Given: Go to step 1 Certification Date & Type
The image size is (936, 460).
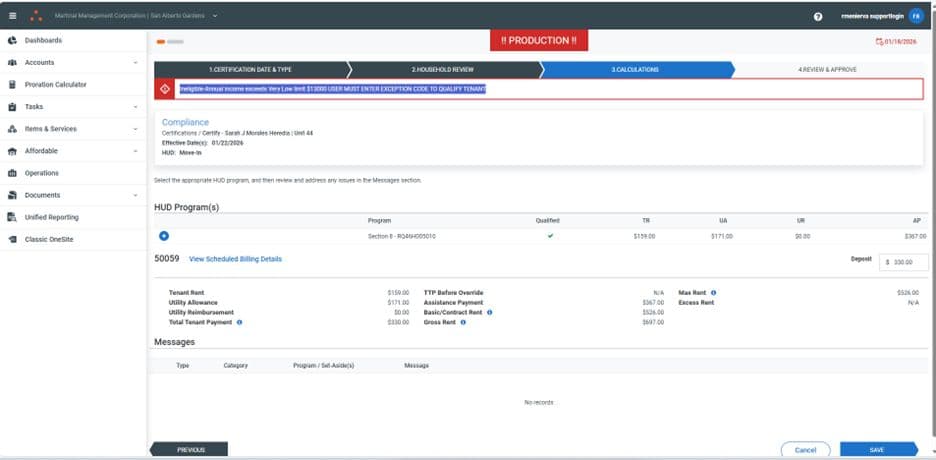Looking at the screenshot, I should coord(251,70).
